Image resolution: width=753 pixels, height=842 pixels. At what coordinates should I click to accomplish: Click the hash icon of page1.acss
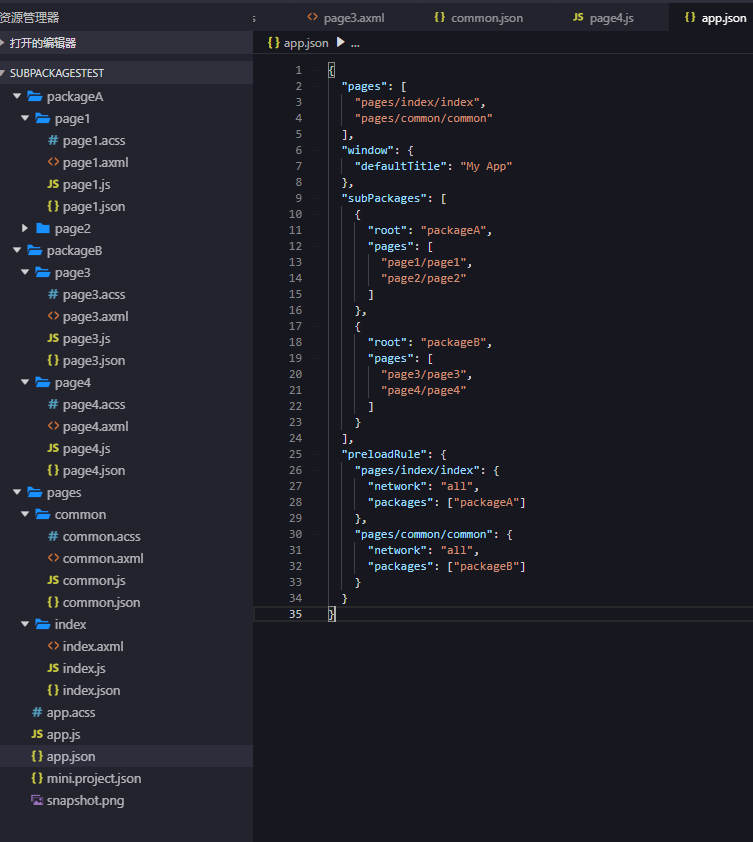[53, 140]
